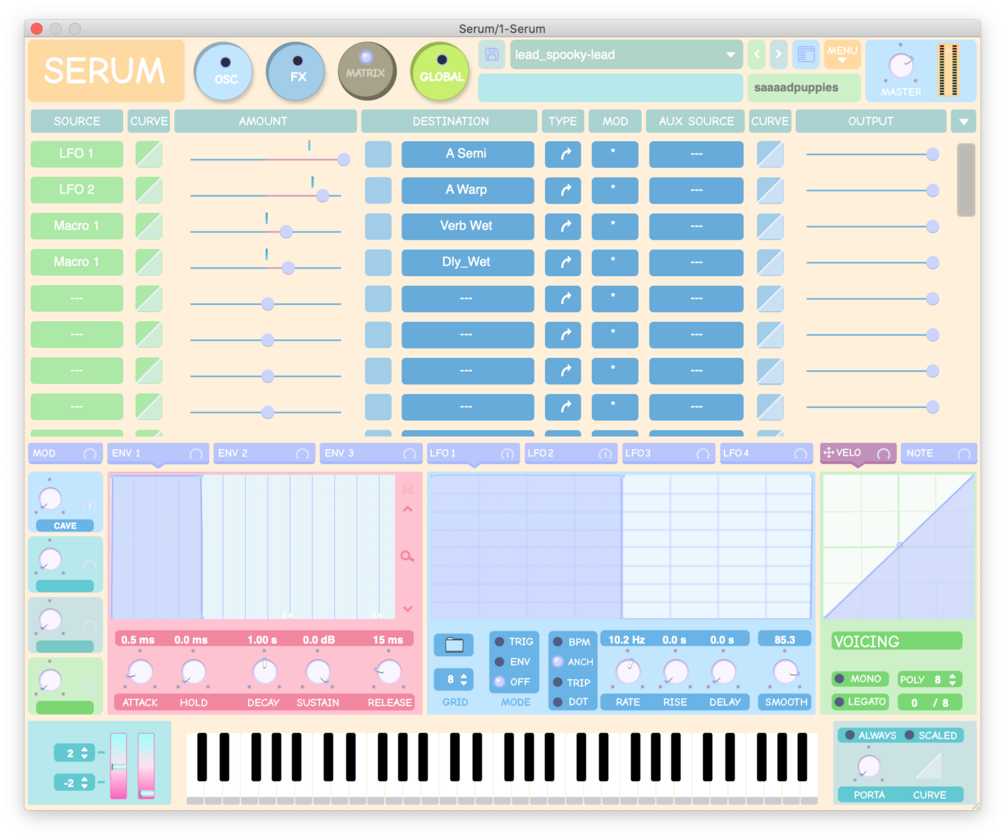The image size is (1005, 839).
Task: Enable LFO ENV mode
Action: pyautogui.click(x=499, y=662)
